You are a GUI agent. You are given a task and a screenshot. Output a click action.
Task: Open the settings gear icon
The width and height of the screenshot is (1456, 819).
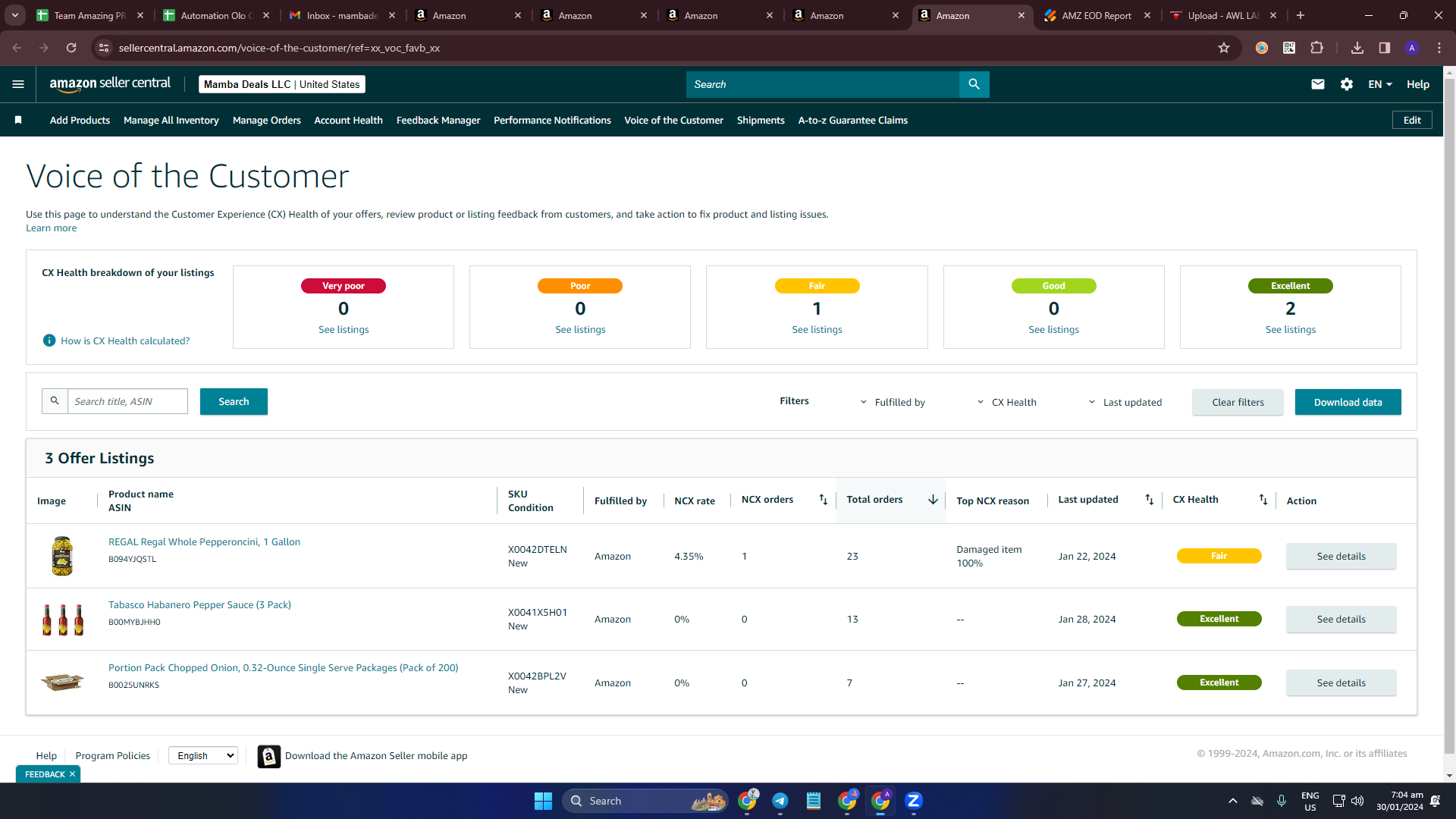click(x=1347, y=84)
